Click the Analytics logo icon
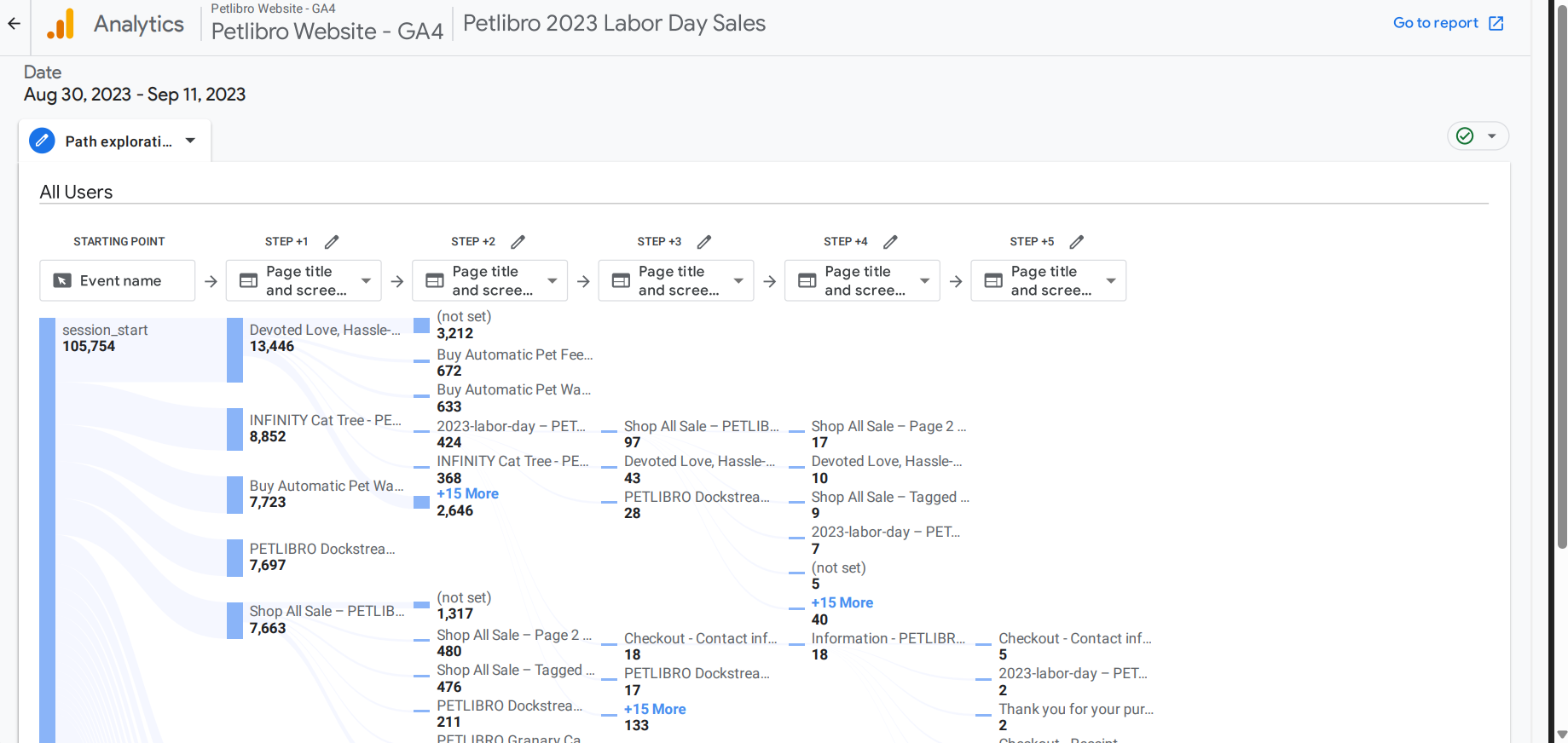Viewport: 1568px width, 743px height. pyautogui.click(x=61, y=24)
